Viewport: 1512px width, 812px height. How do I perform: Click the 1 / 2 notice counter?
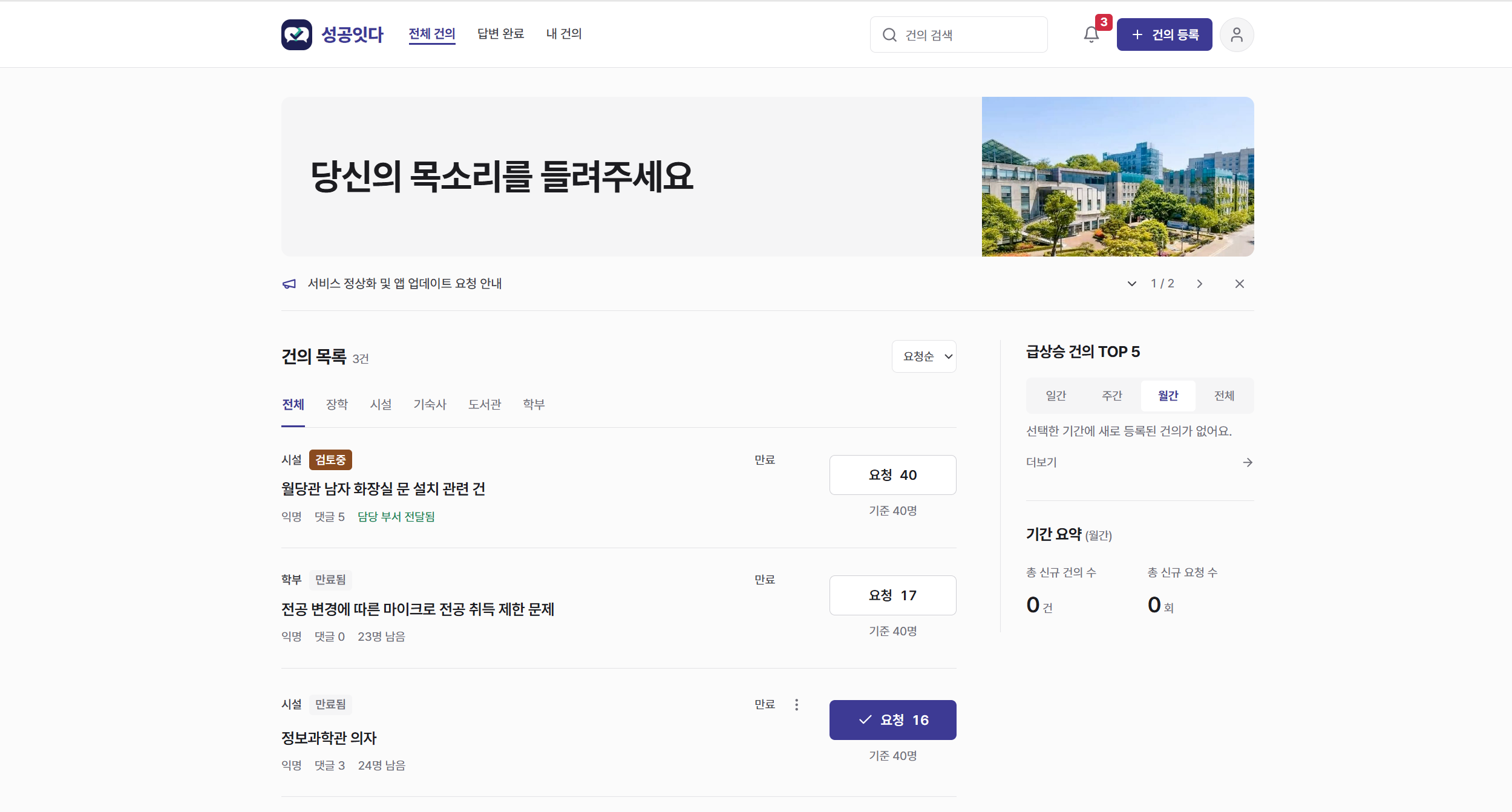click(x=1162, y=284)
